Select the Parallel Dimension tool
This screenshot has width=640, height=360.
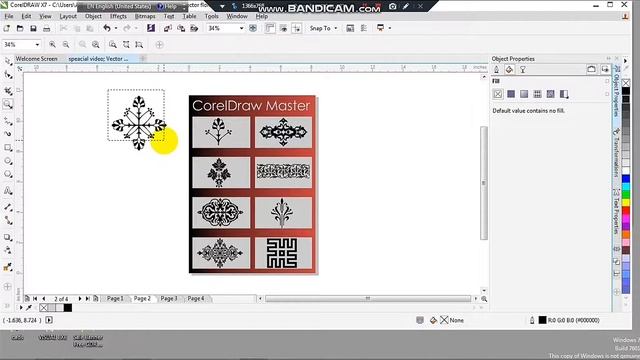8,207
